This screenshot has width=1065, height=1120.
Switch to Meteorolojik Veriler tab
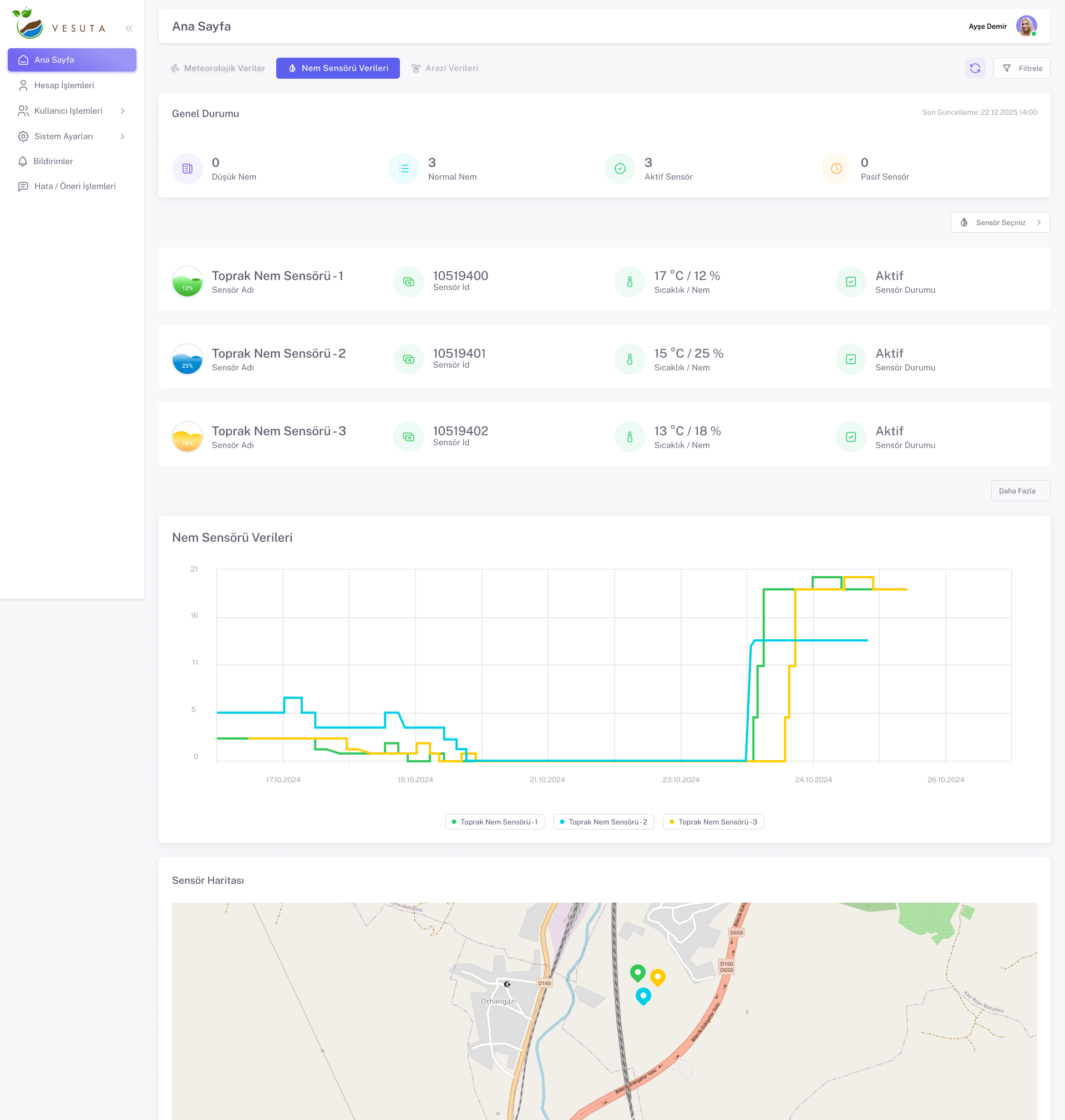click(x=218, y=68)
